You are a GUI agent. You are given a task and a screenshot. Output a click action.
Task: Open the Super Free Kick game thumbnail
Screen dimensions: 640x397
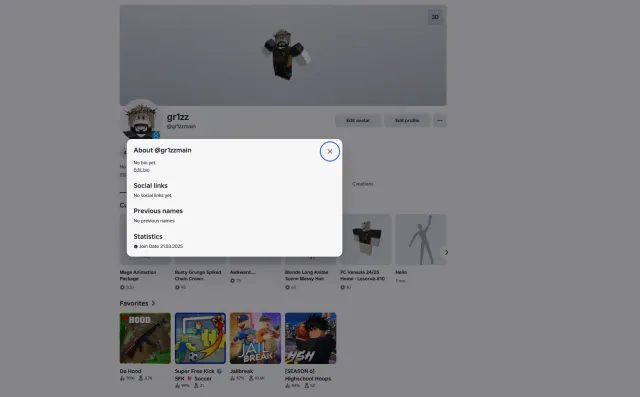200,338
